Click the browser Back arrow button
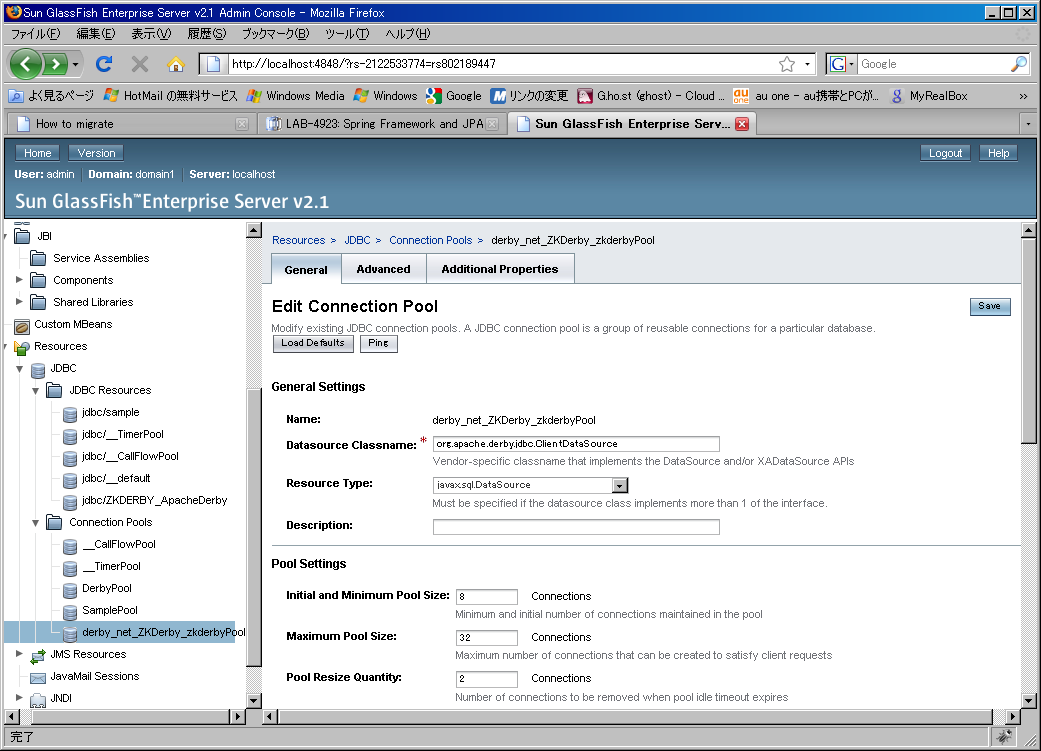The height and width of the screenshot is (751, 1041). (x=26, y=64)
